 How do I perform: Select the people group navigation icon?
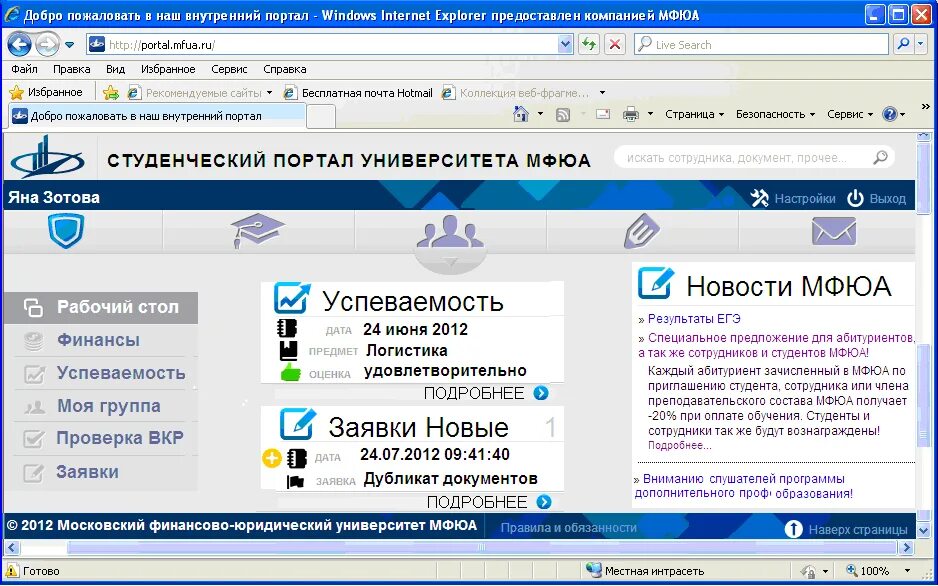coord(450,231)
